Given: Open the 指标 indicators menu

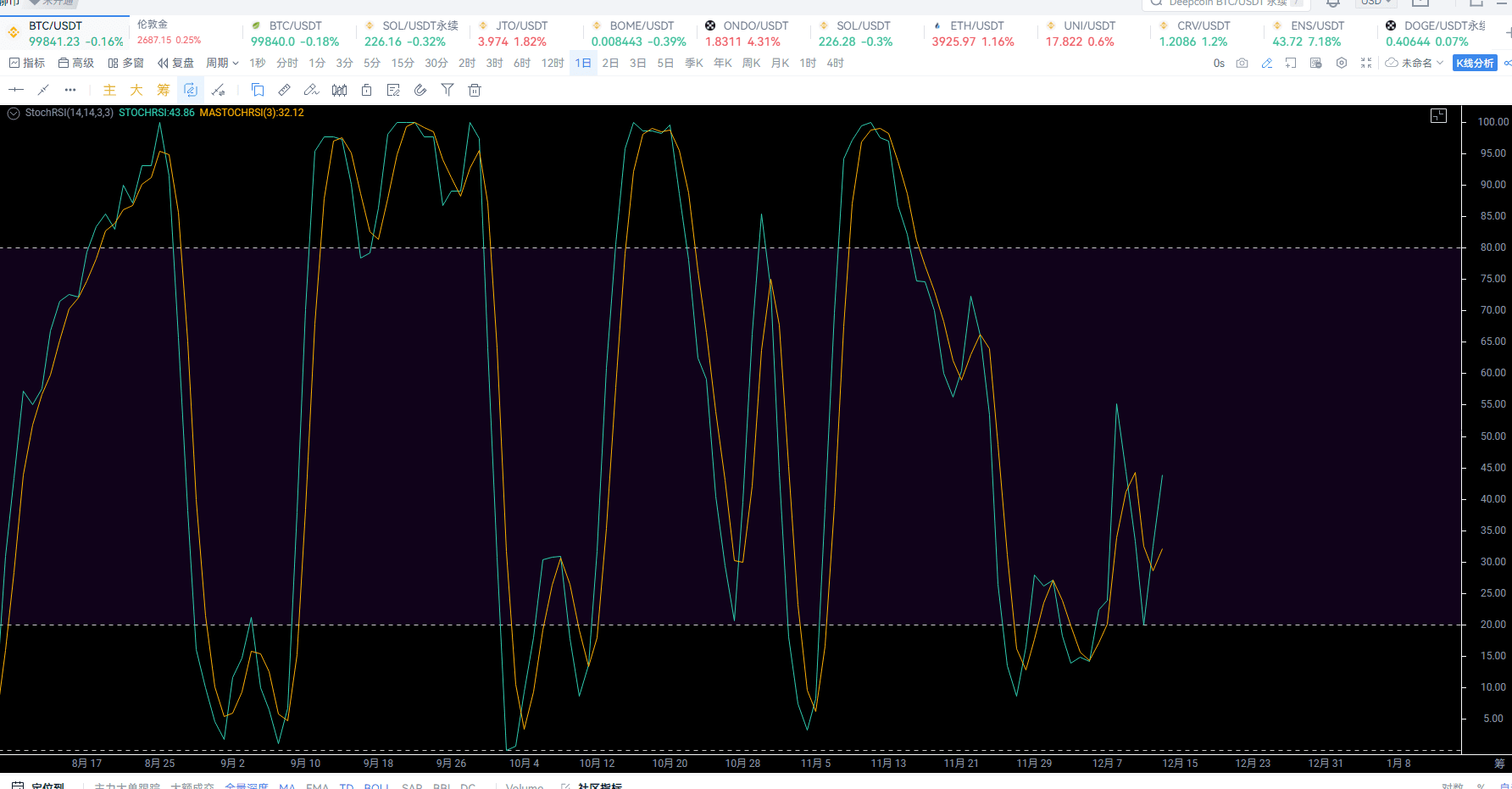Looking at the screenshot, I should point(27,63).
